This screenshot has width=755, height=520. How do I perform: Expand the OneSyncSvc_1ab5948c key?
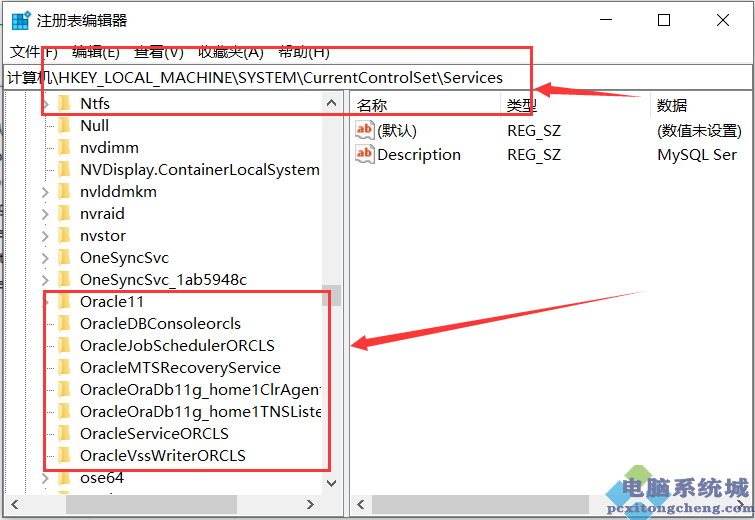click(x=45, y=280)
